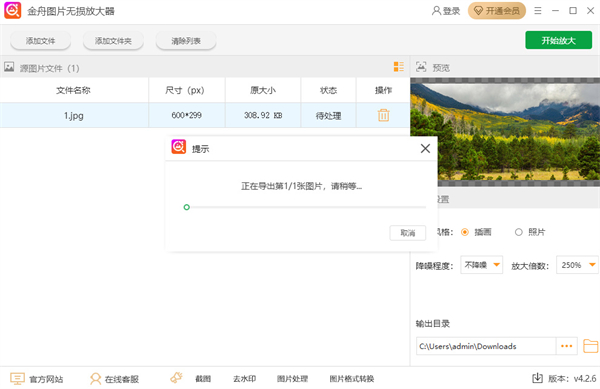The width and height of the screenshot is (600, 389).
Task: Click the mountain preview image
Action: point(505,132)
